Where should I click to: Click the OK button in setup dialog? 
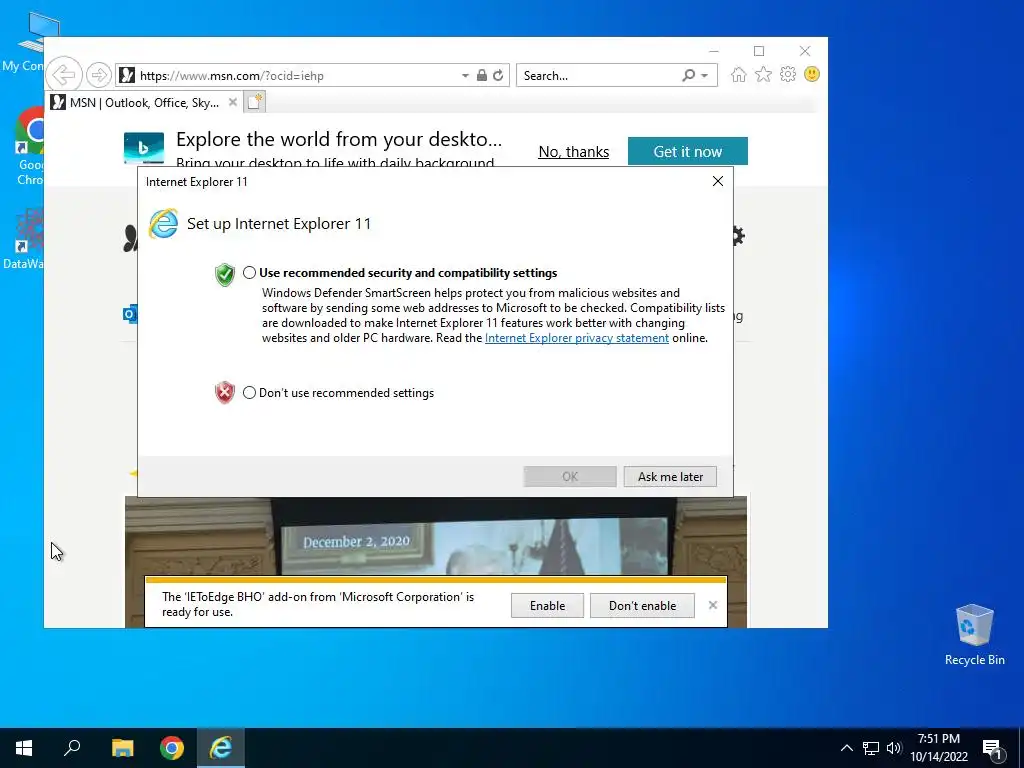[x=569, y=477]
